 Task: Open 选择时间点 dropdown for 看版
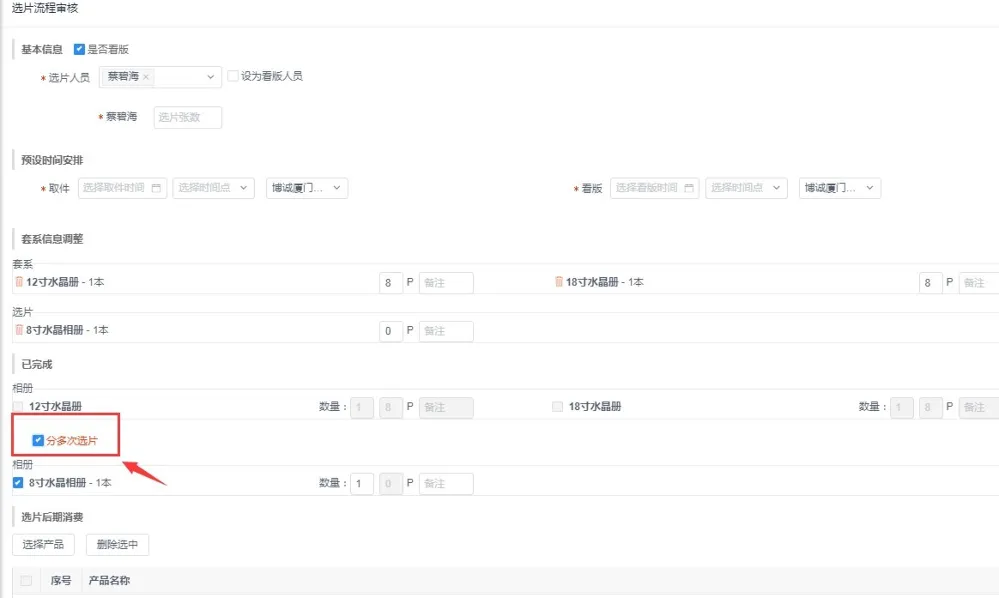click(x=746, y=188)
